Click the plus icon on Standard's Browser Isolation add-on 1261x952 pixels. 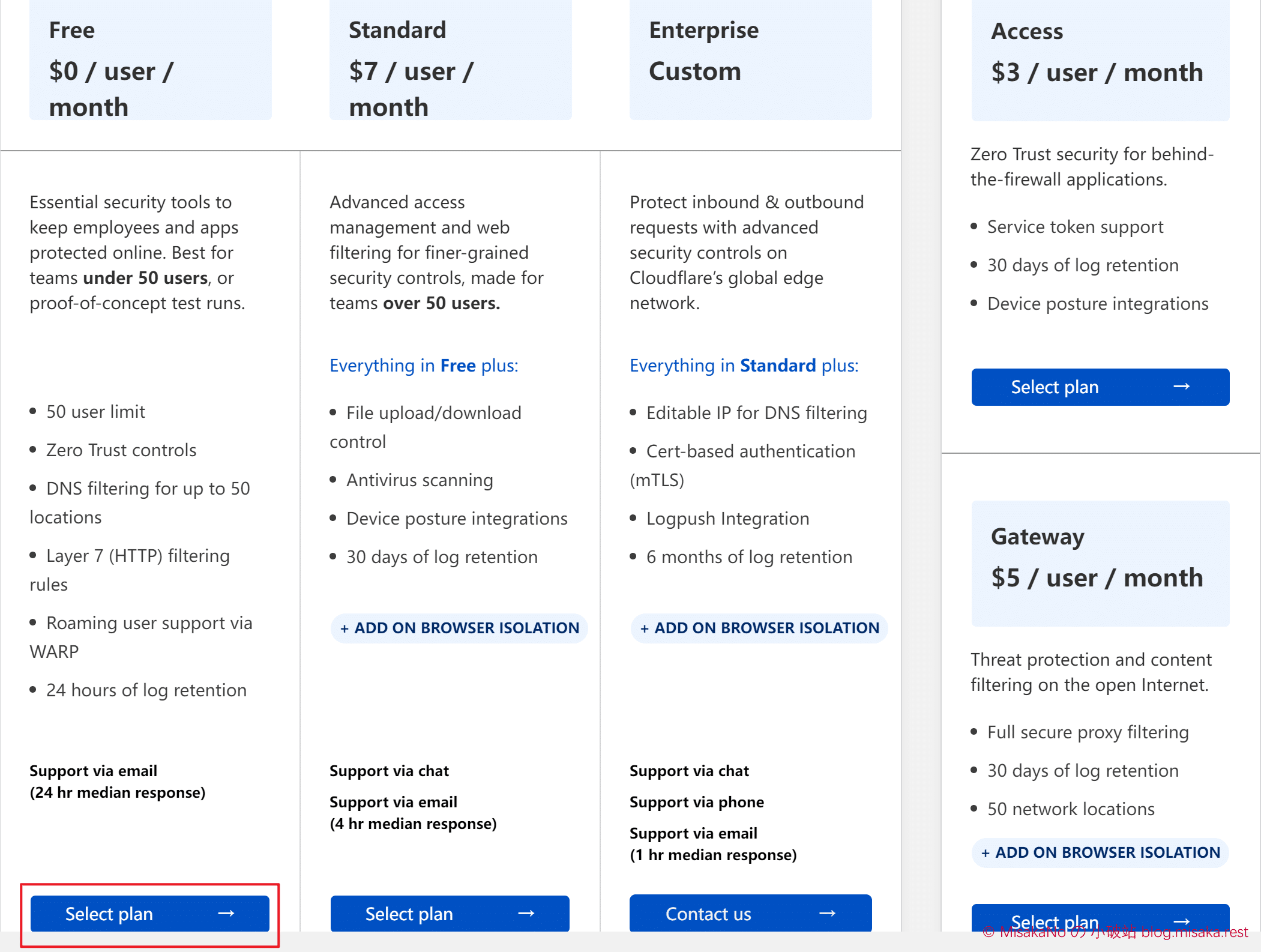(345, 628)
